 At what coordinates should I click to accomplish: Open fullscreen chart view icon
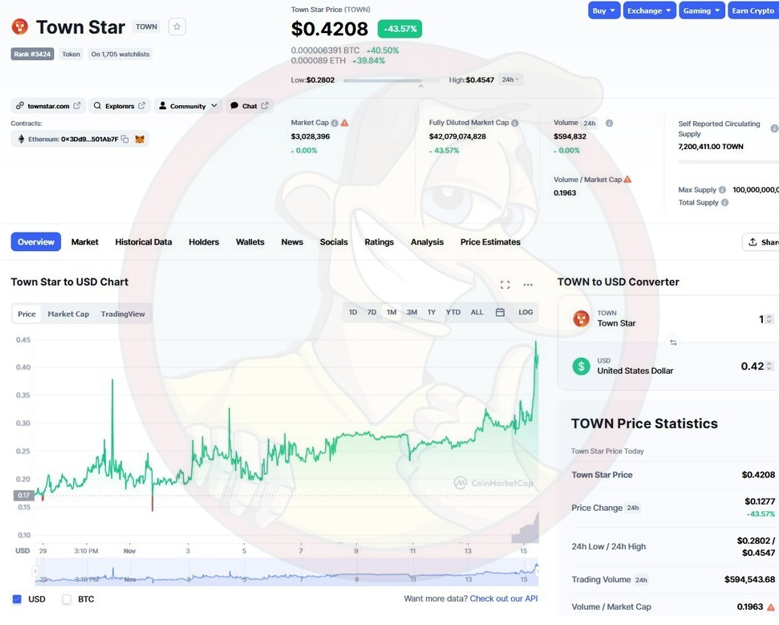(x=505, y=285)
